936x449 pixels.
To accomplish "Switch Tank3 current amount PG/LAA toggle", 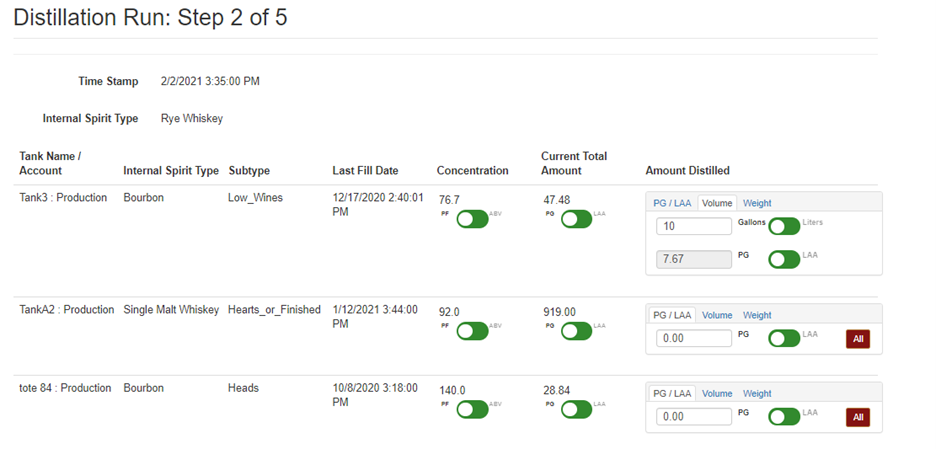I will pos(577,219).
